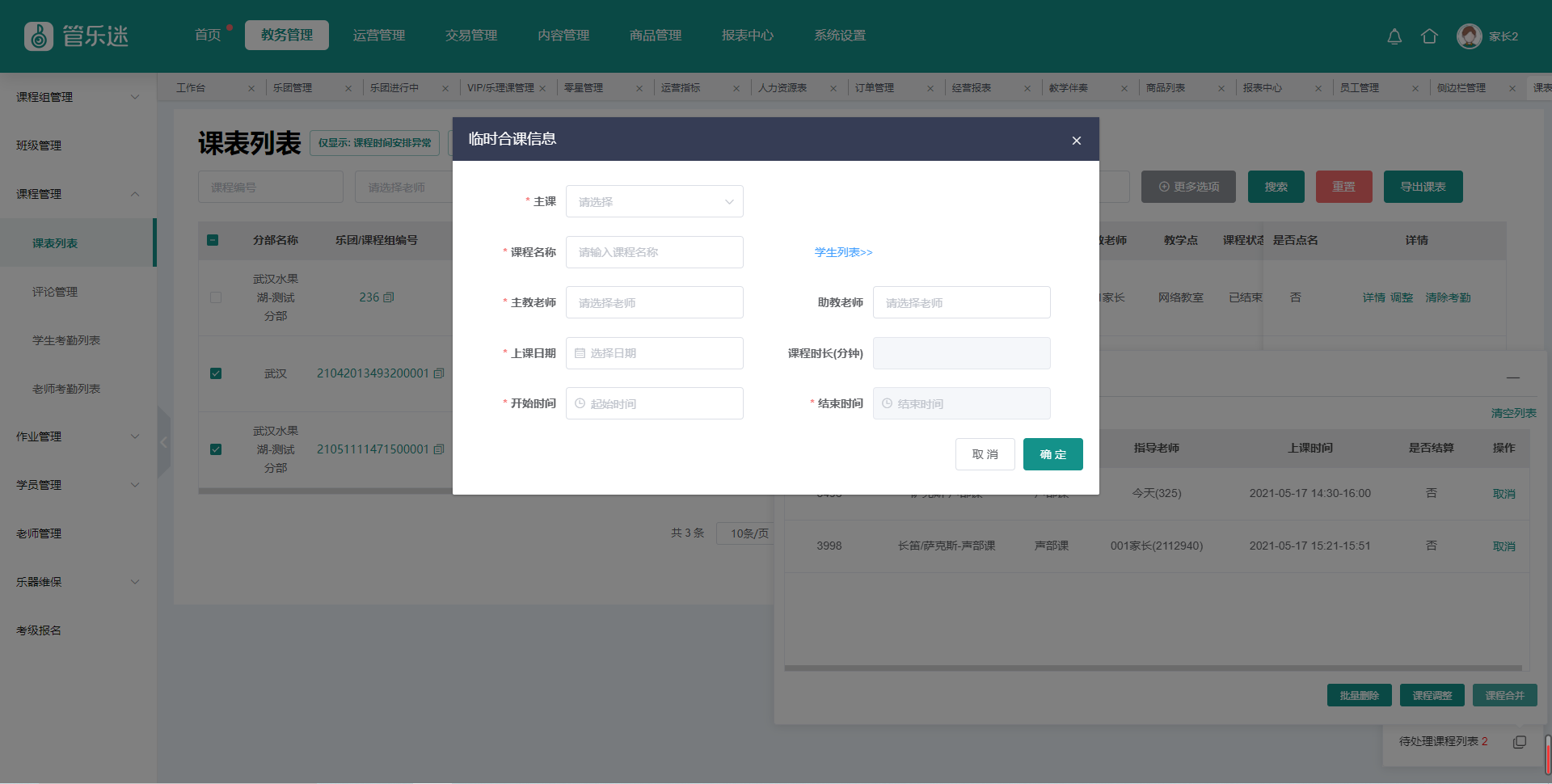Viewport: 1552px width, 784px height.
Task: Click the 确定 button in dialog
Action: point(1052,454)
